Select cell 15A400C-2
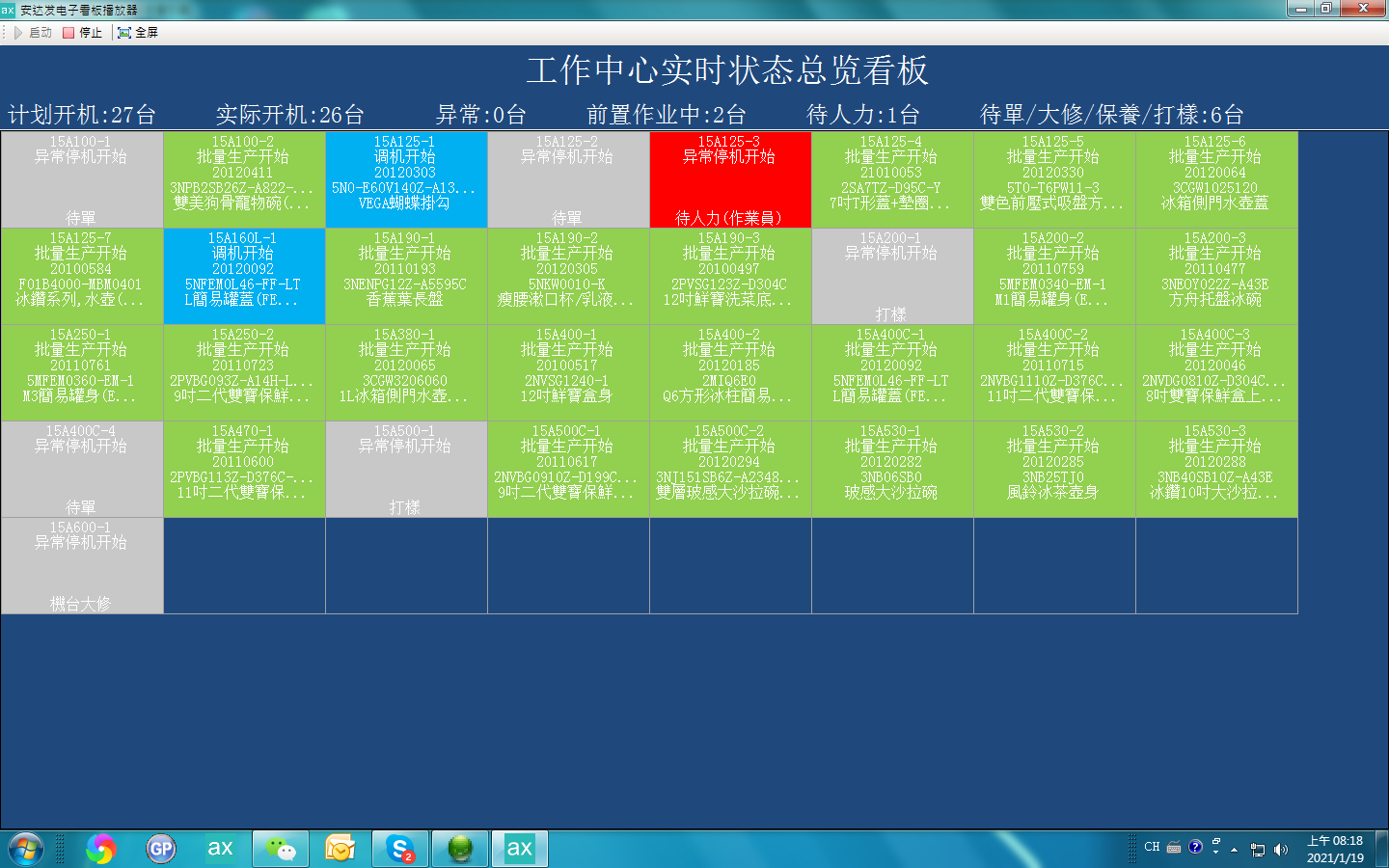 click(x=1054, y=372)
